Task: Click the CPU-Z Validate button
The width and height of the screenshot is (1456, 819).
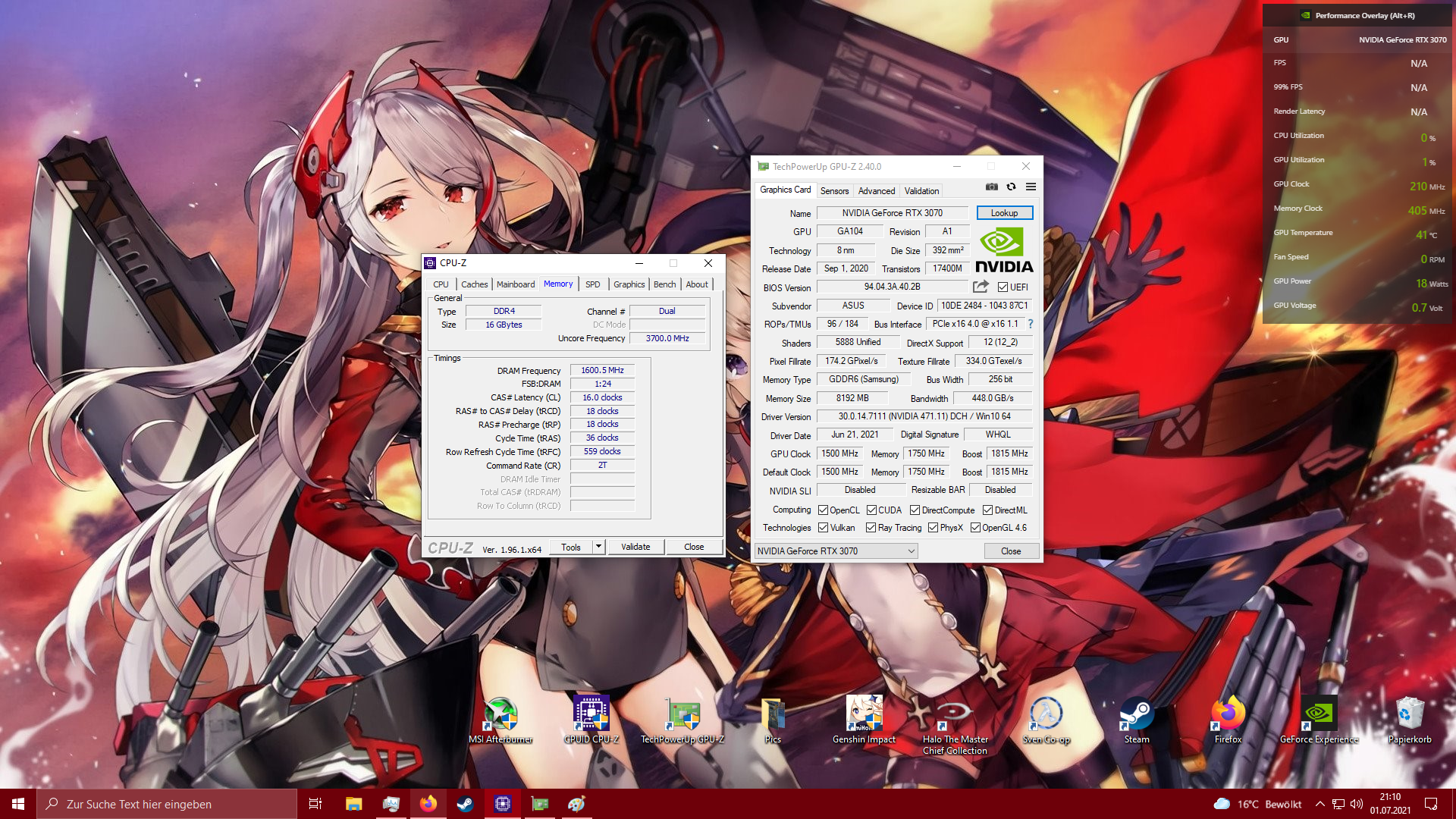Action: click(x=635, y=547)
